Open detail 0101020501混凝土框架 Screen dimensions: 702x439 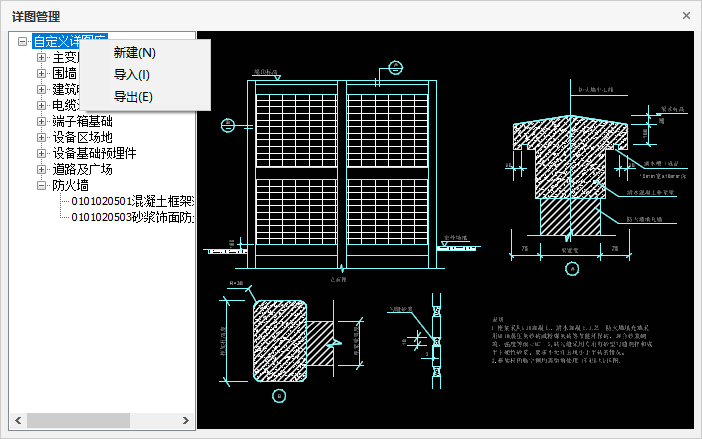point(132,202)
